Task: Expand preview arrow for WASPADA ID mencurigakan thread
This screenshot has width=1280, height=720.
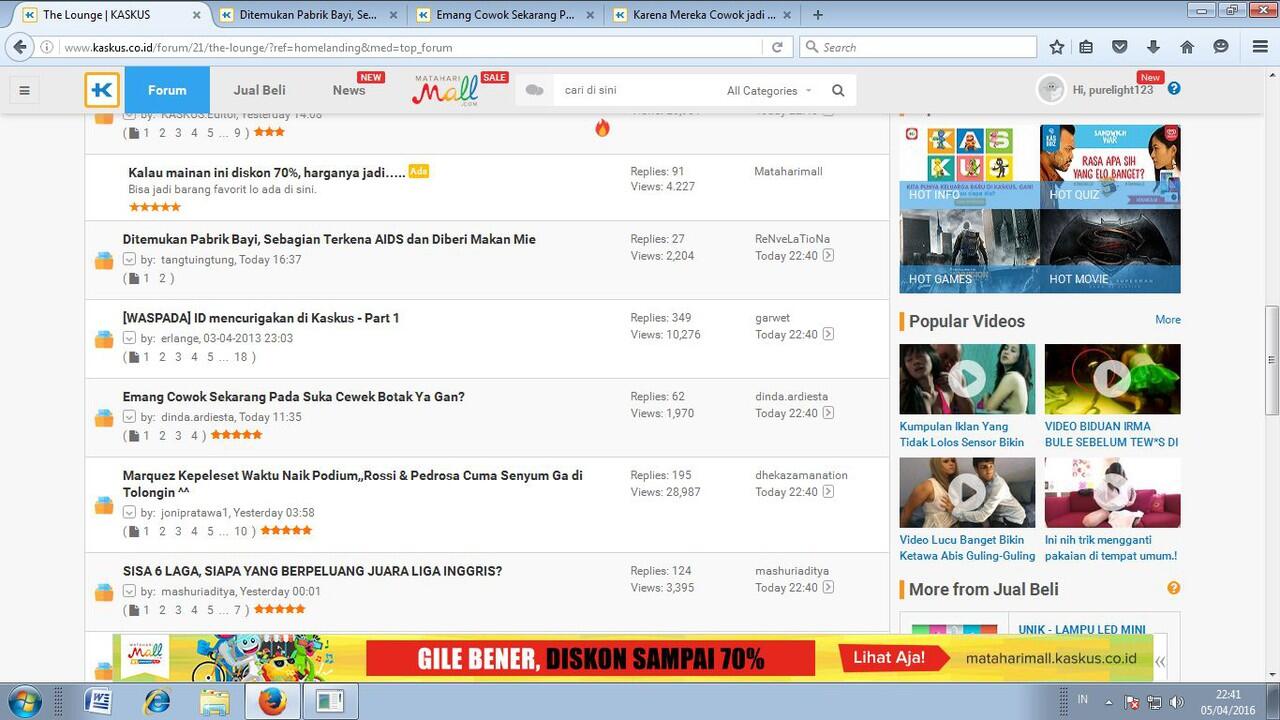Action: pyautogui.click(x=129, y=338)
